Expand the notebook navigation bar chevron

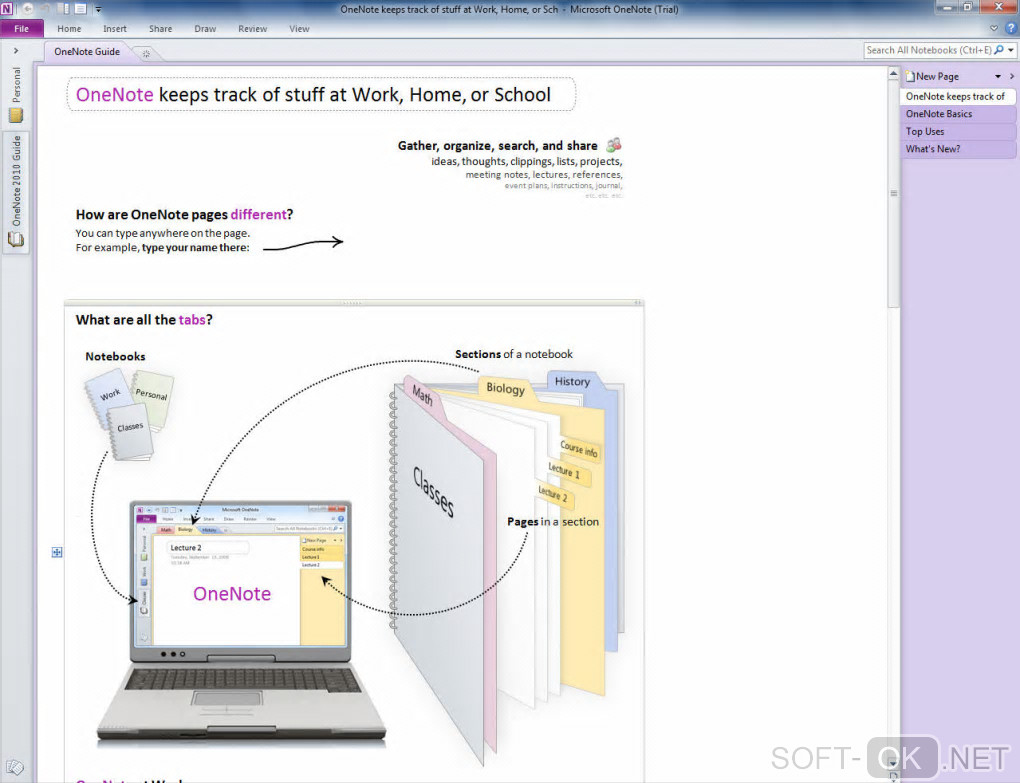(16, 51)
